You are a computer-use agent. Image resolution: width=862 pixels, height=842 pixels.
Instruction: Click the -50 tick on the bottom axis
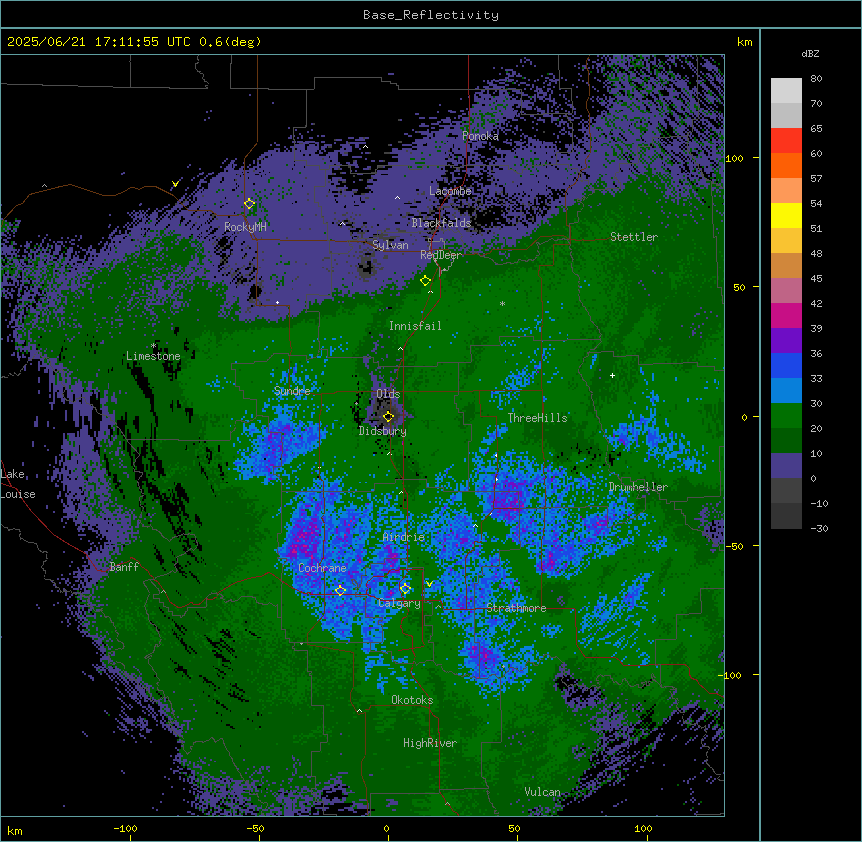[255, 828]
